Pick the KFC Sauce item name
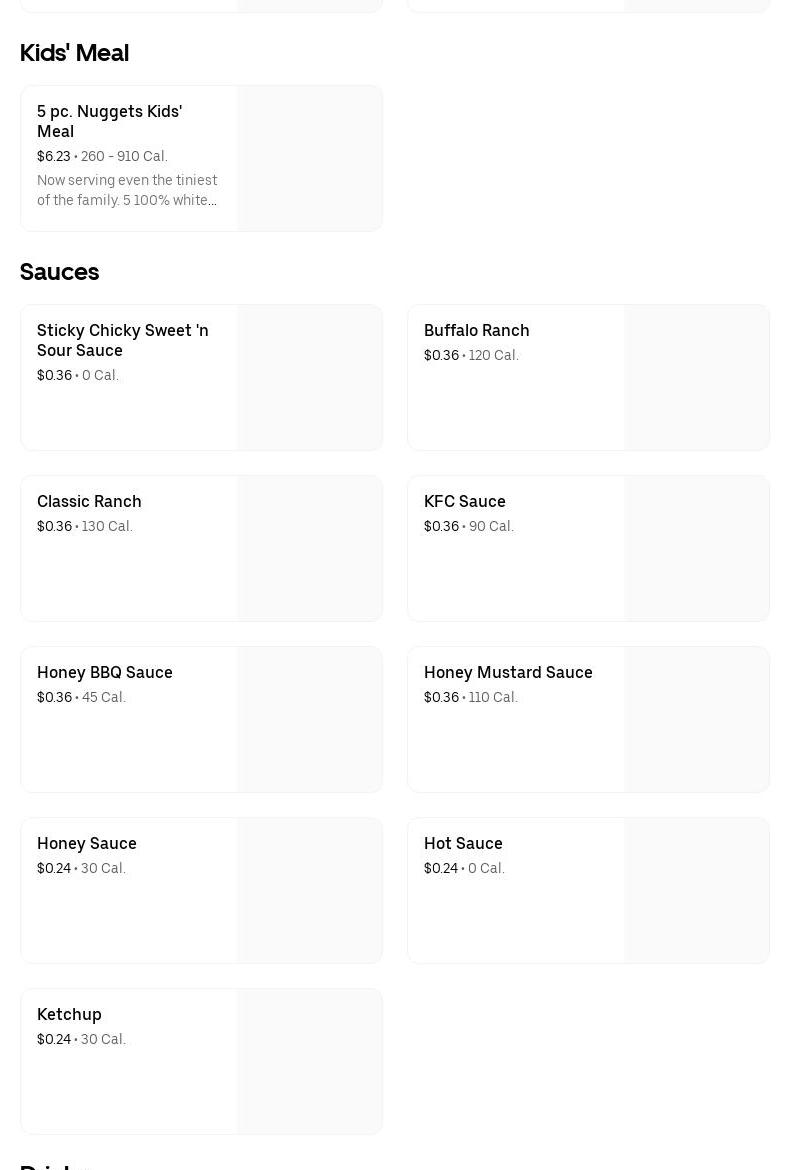Screen dimensions: 804x1170 464,501
